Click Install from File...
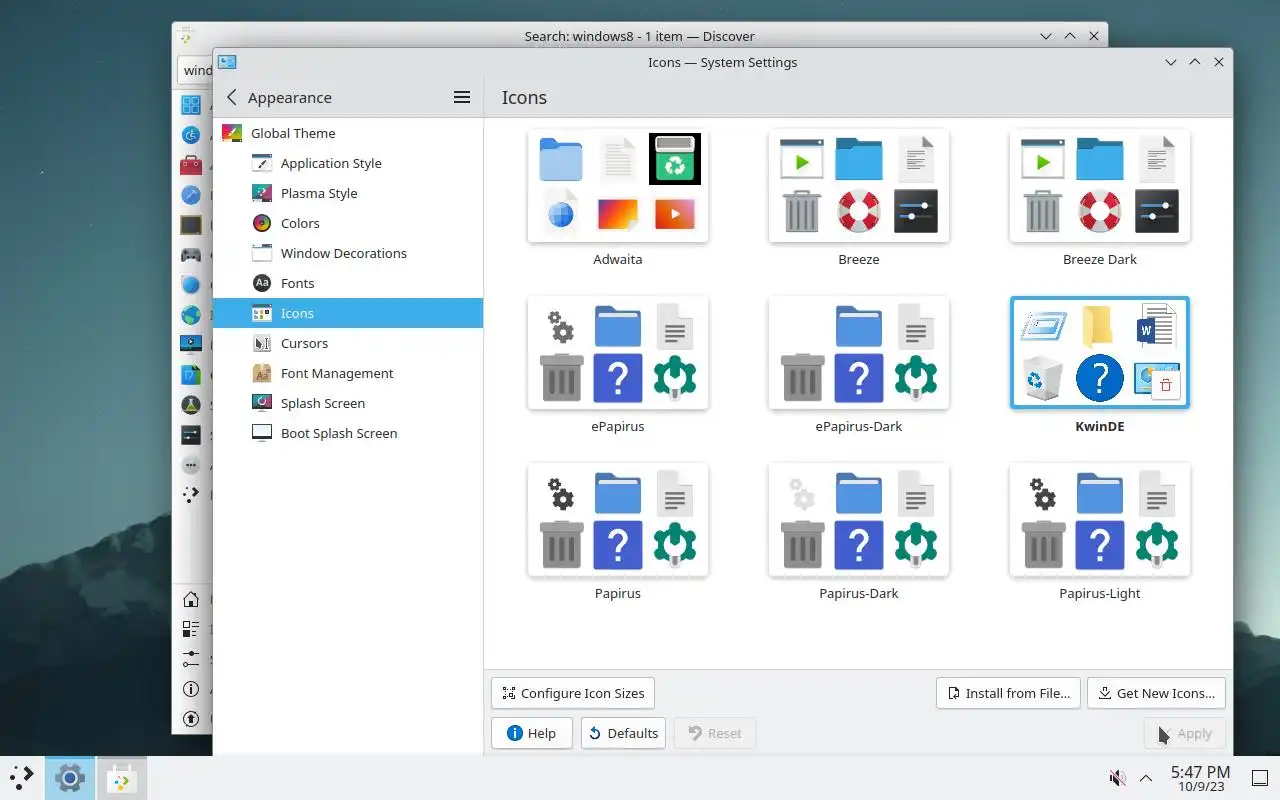 pyautogui.click(x=1008, y=693)
